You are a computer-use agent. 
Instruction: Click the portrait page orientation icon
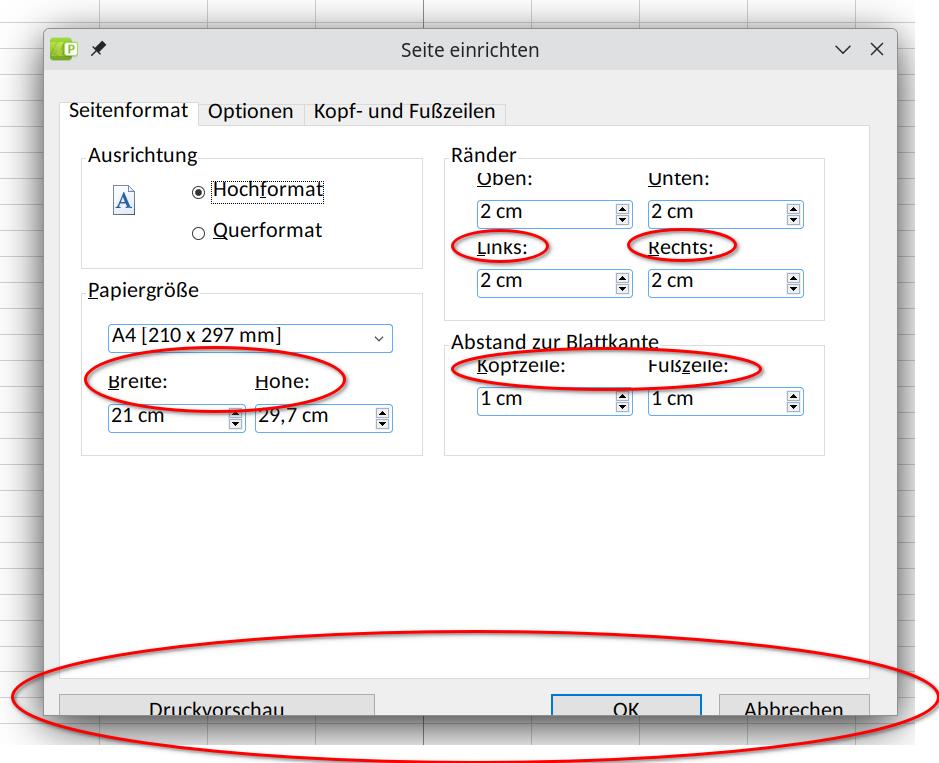(123, 201)
